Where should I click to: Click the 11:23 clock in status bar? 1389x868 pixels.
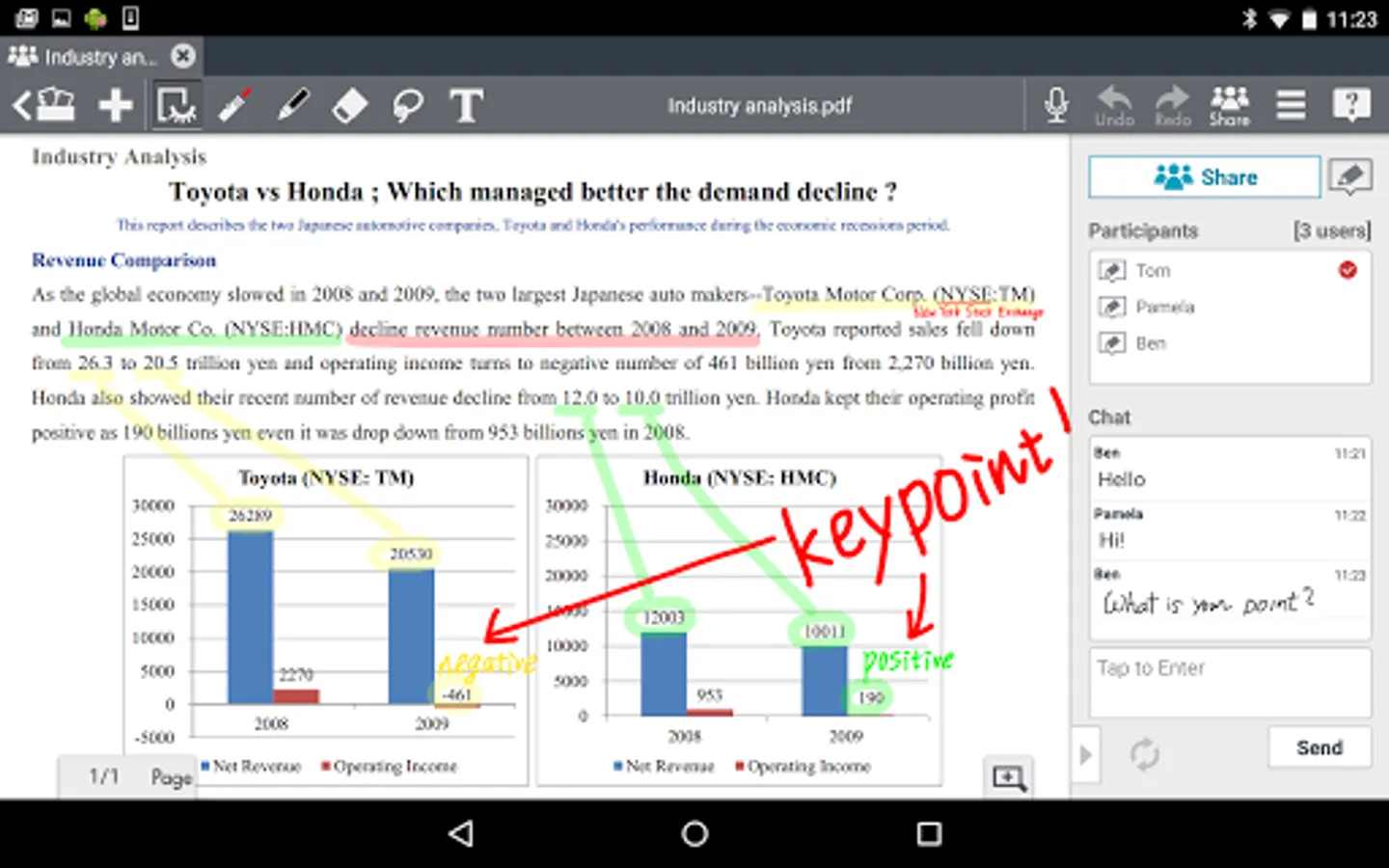1351,19
